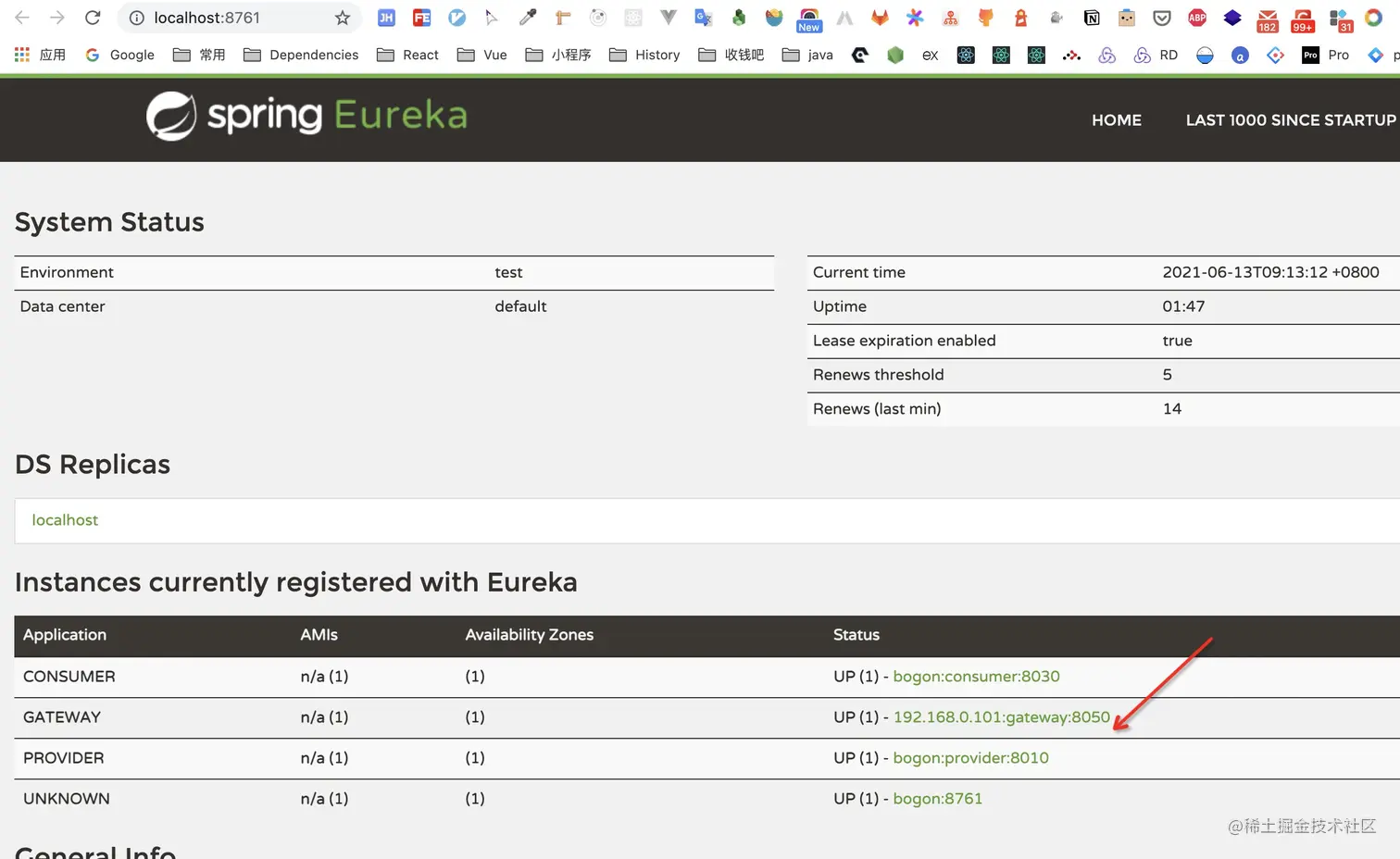Expand the 小程序 bookmarks folder
Image resolution: width=1400 pixels, height=859 pixels.
pos(558,55)
